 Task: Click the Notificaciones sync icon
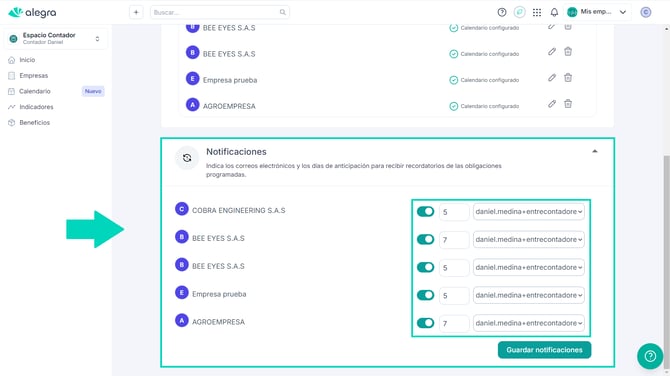(187, 158)
